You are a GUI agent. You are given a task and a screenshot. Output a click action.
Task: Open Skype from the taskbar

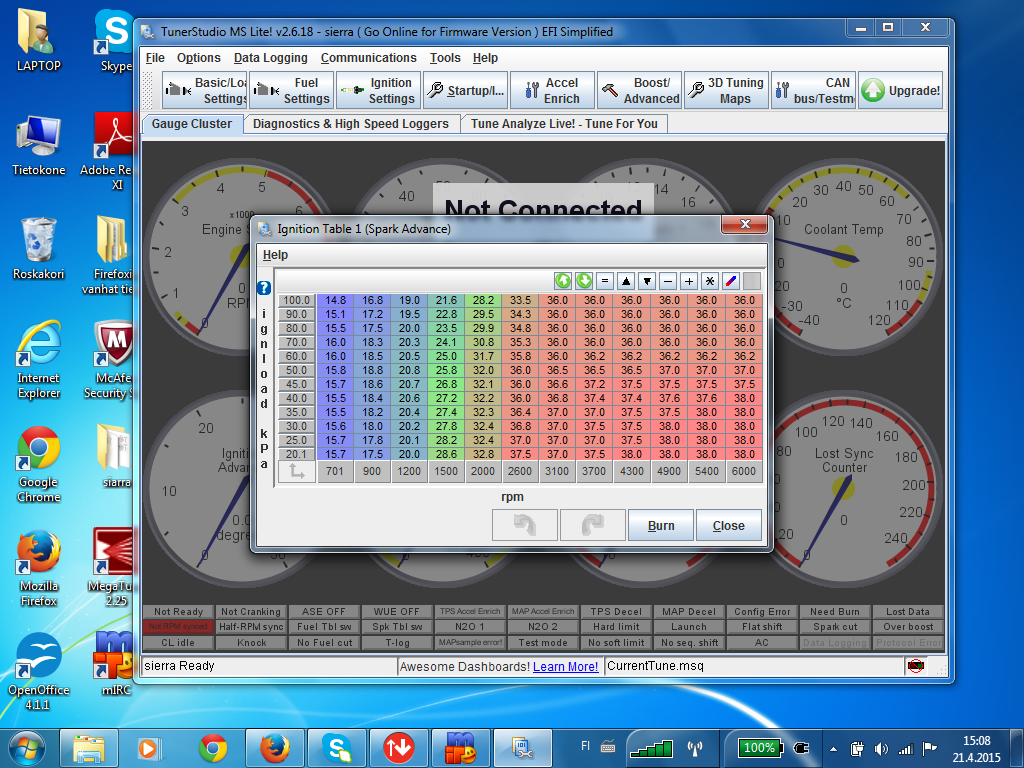click(x=337, y=748)
